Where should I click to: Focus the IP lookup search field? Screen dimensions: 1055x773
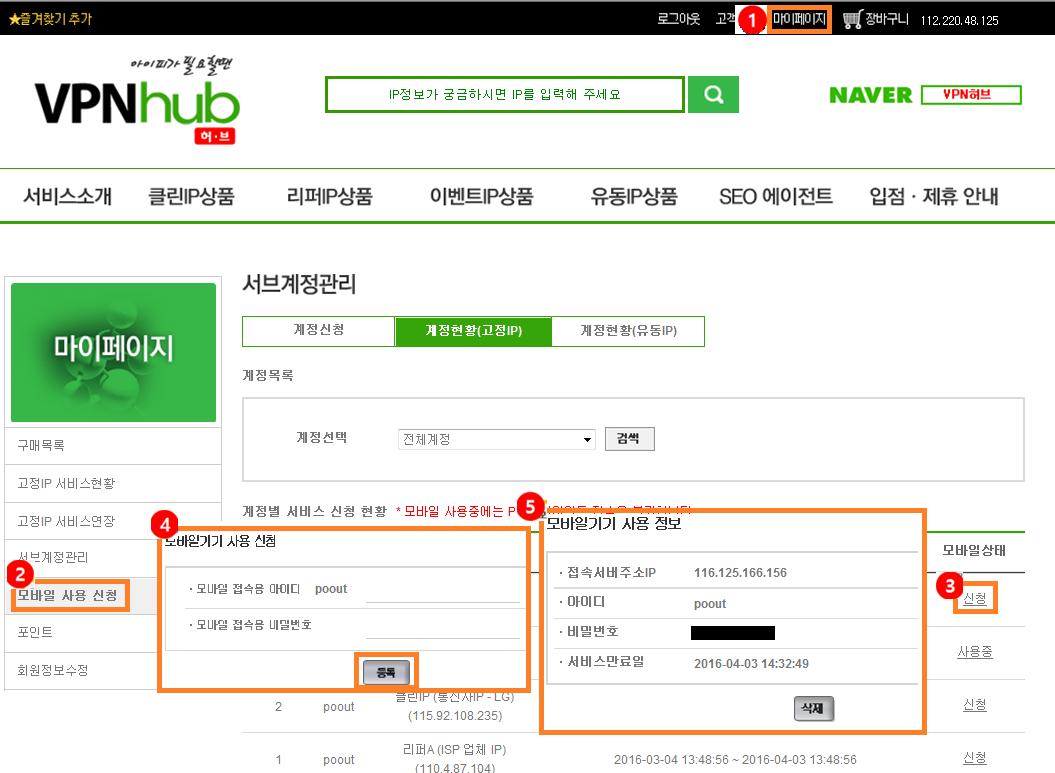[505, 95]
